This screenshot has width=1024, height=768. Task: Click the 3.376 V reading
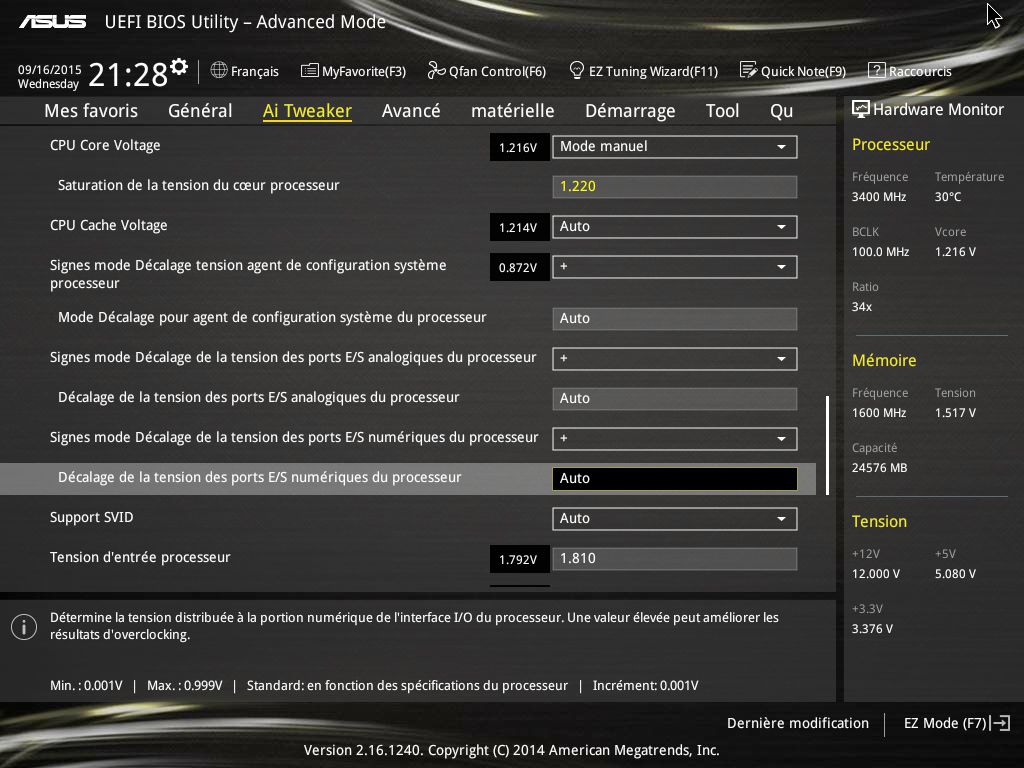click(872, 628)
